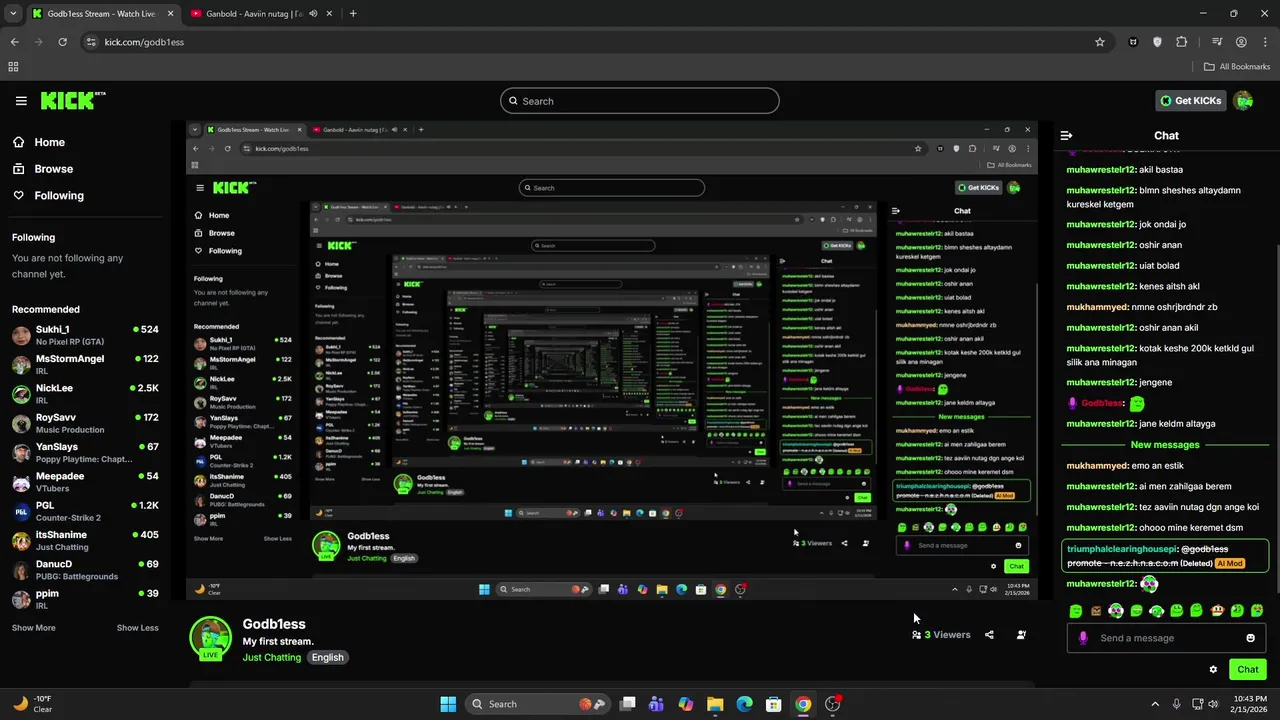Open RoySavv recommended channel
The height and width of the screenshot is (720, 1280).
(x=85, y=423)
